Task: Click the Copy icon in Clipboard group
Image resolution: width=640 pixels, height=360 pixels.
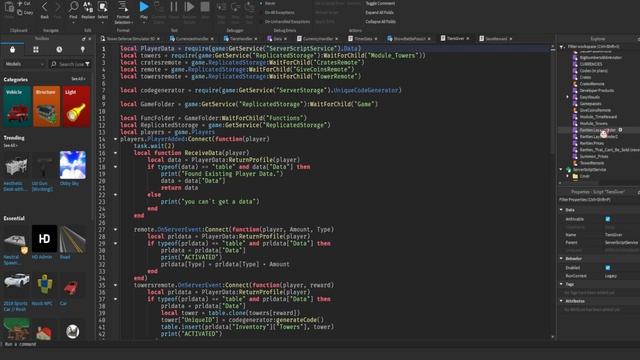Action: pyautogui.click(x=20, y=12)
